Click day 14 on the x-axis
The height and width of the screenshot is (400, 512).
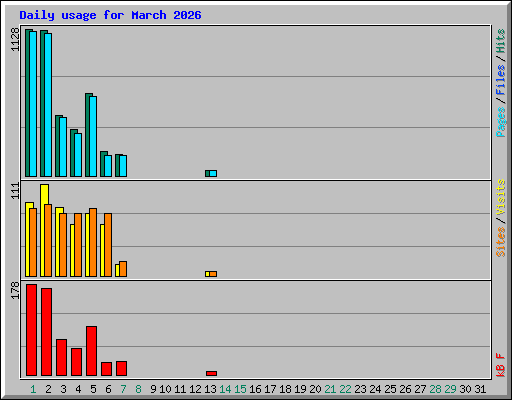pos(225,389)
